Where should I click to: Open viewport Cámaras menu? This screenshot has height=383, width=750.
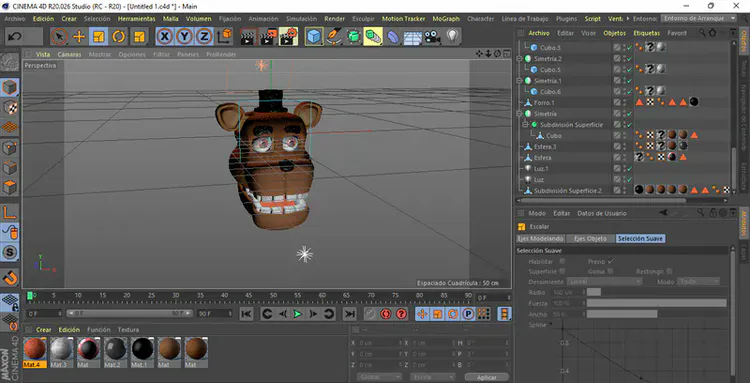(69, 55)
